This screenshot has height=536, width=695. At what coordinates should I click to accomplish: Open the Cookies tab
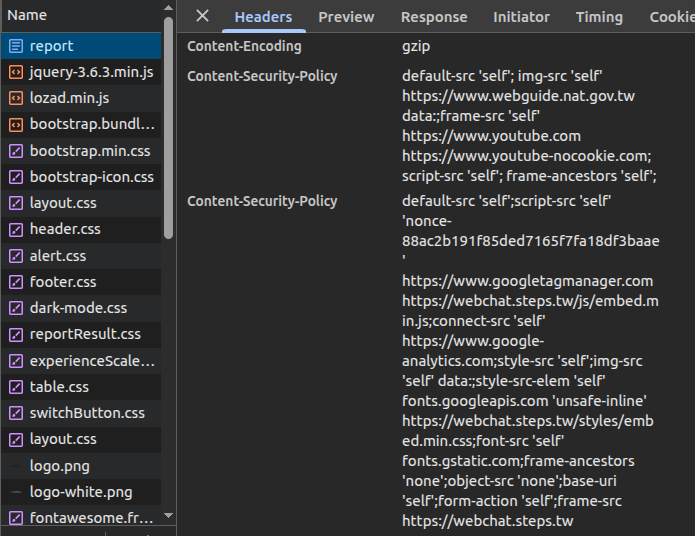coord(672,17)
